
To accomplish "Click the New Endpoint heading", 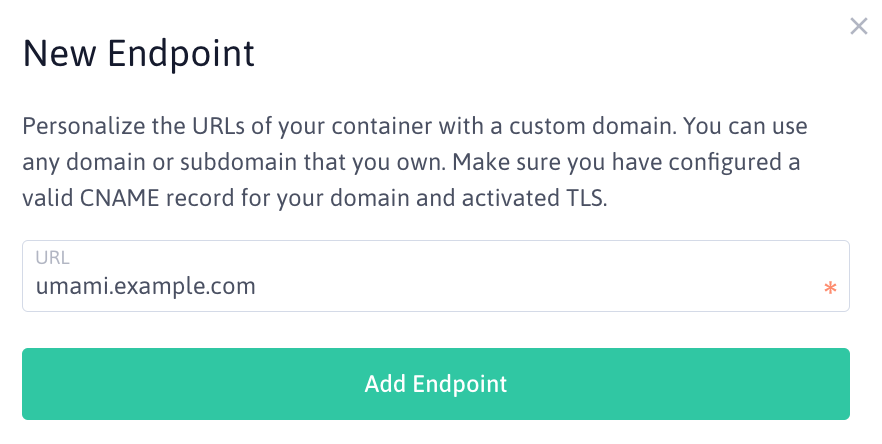I will click(x=138, y=54).
